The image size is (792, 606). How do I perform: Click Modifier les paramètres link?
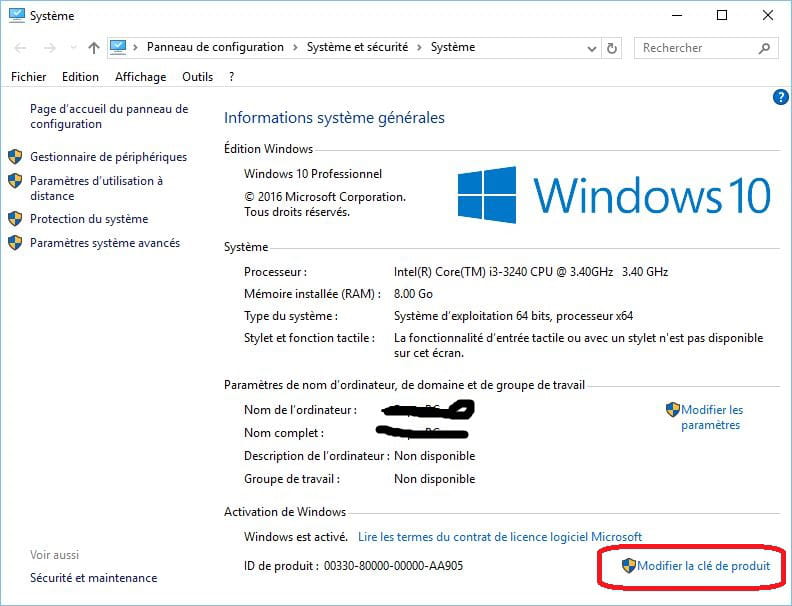pyautogui.click(x=712, y=417)
